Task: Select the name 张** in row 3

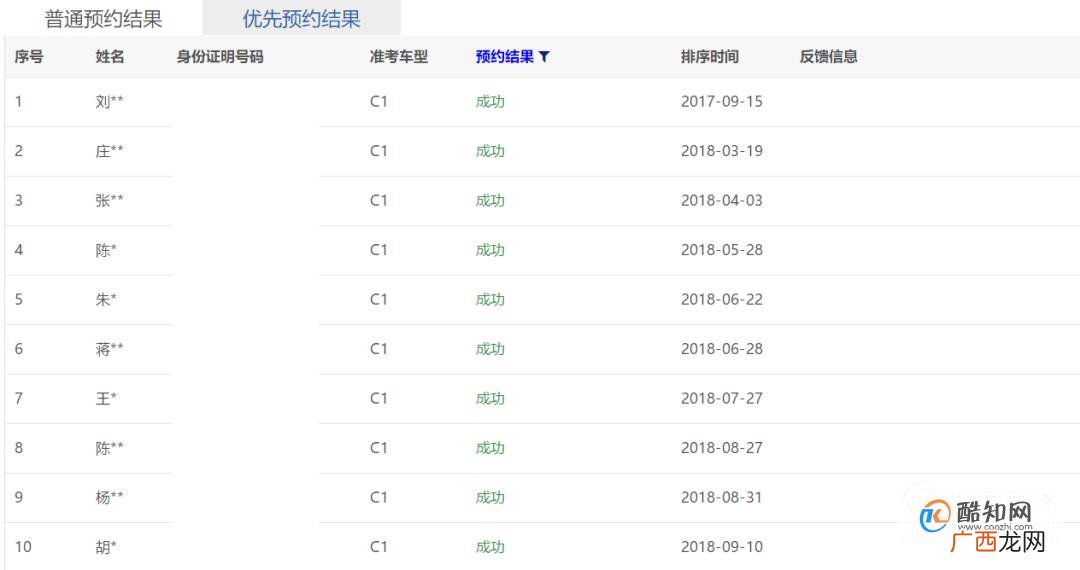Action: (x=110, y=200)
